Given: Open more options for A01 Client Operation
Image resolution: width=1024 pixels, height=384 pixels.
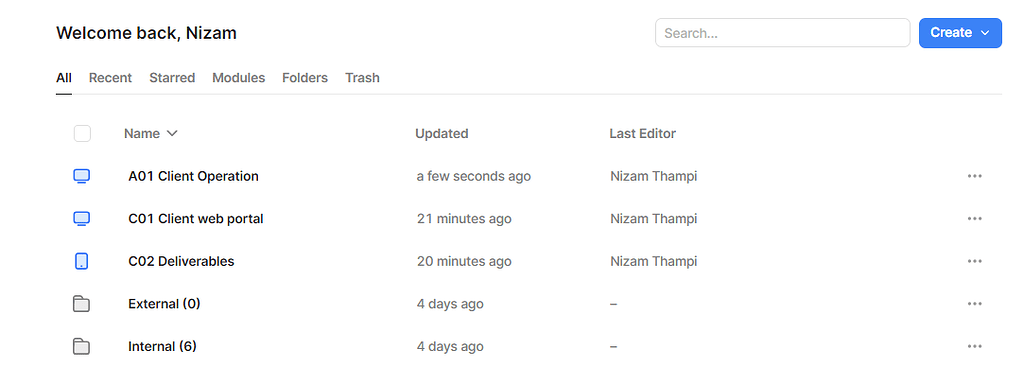Looking at the screenshot, I should (974, 176).
